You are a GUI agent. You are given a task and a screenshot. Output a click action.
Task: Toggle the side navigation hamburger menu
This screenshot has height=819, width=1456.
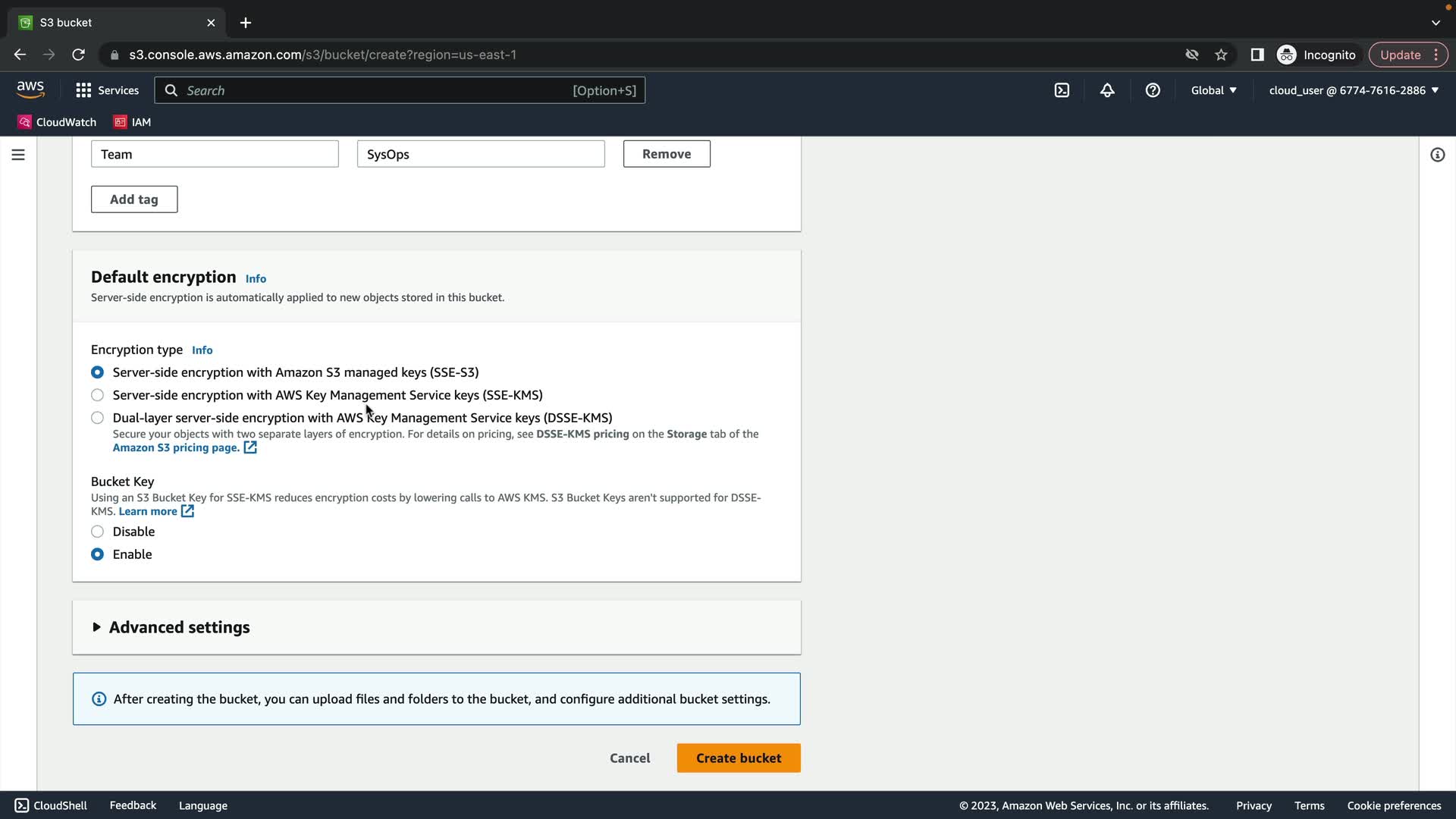coord(18,155)
